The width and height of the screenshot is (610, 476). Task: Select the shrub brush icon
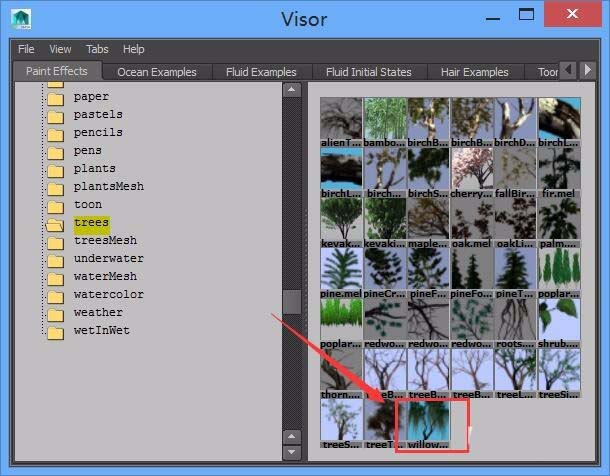(x=559, y=320)
